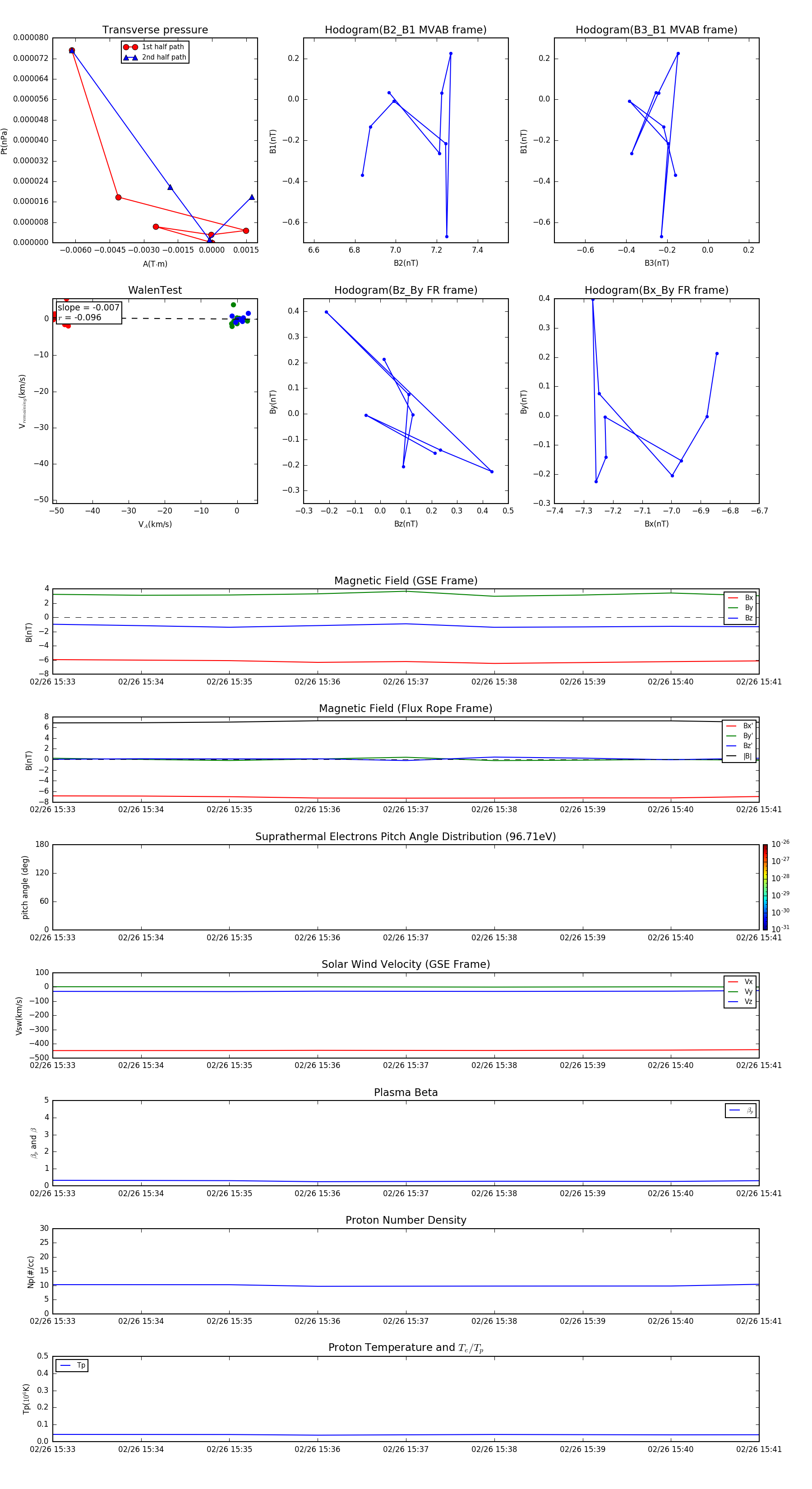This screenshot has height=1489, width=812.
Task: Click the 'B2(nT)' x-axis label
Action: [406, 263]
